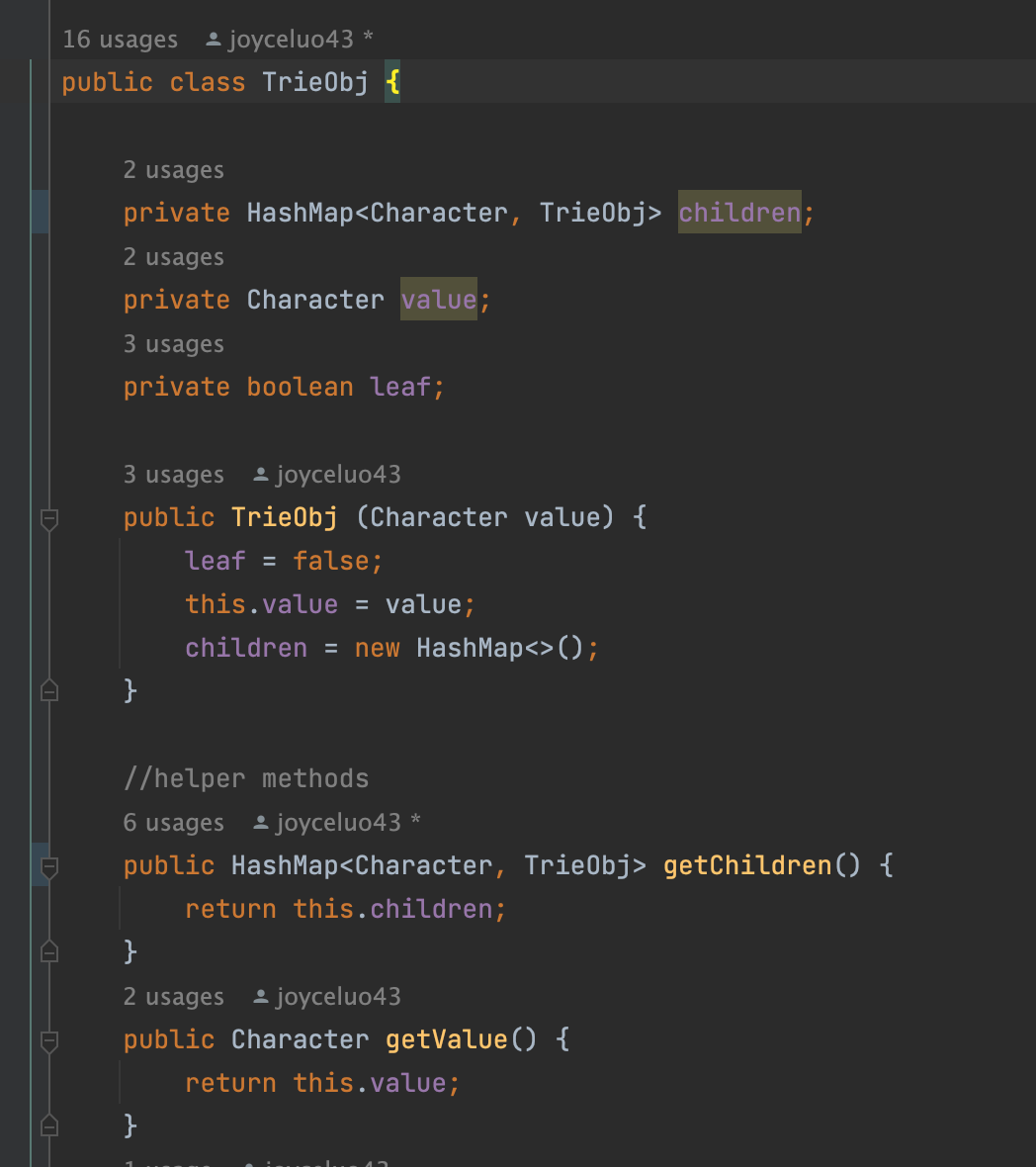The width and height of the screenshot is (1036, 1167).
Task: Click fold end marker at constructor's closing brace
Action: point(48,690)
